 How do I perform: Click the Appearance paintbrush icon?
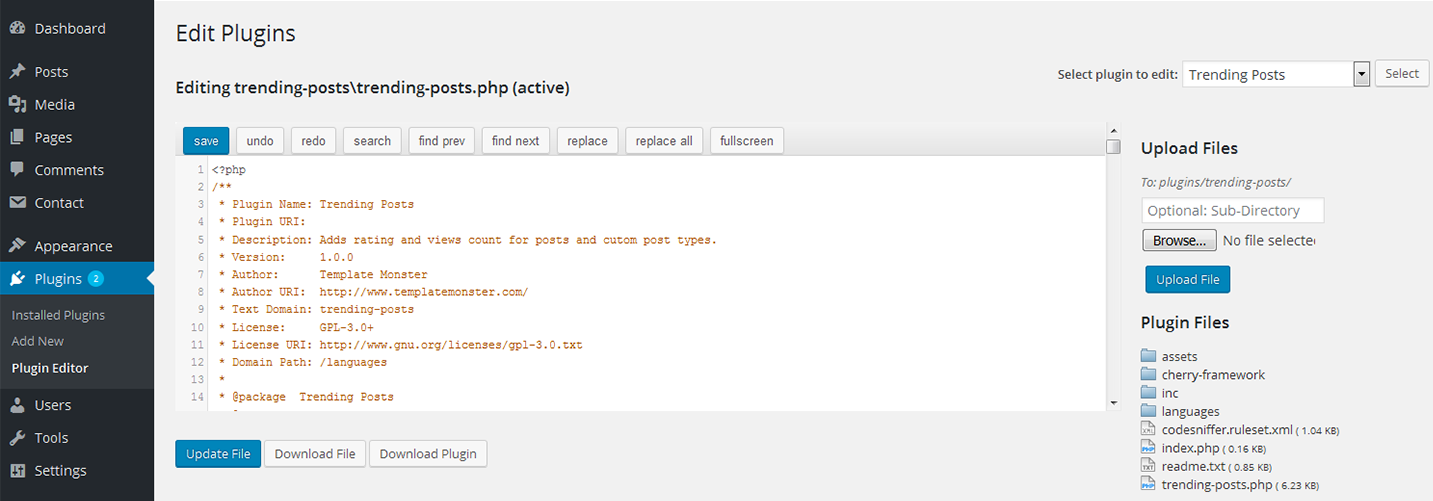coord(17,246)
